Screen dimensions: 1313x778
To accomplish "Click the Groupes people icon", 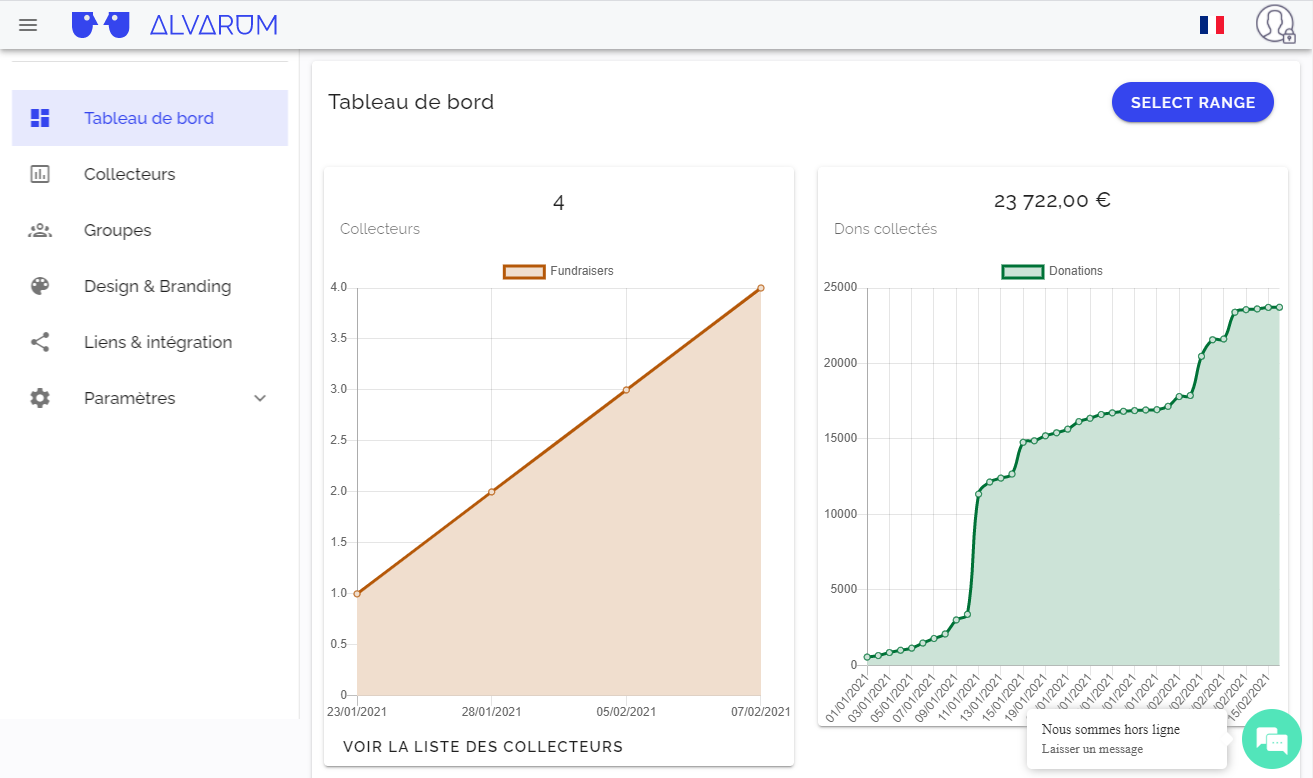I will tap(40, 230).
